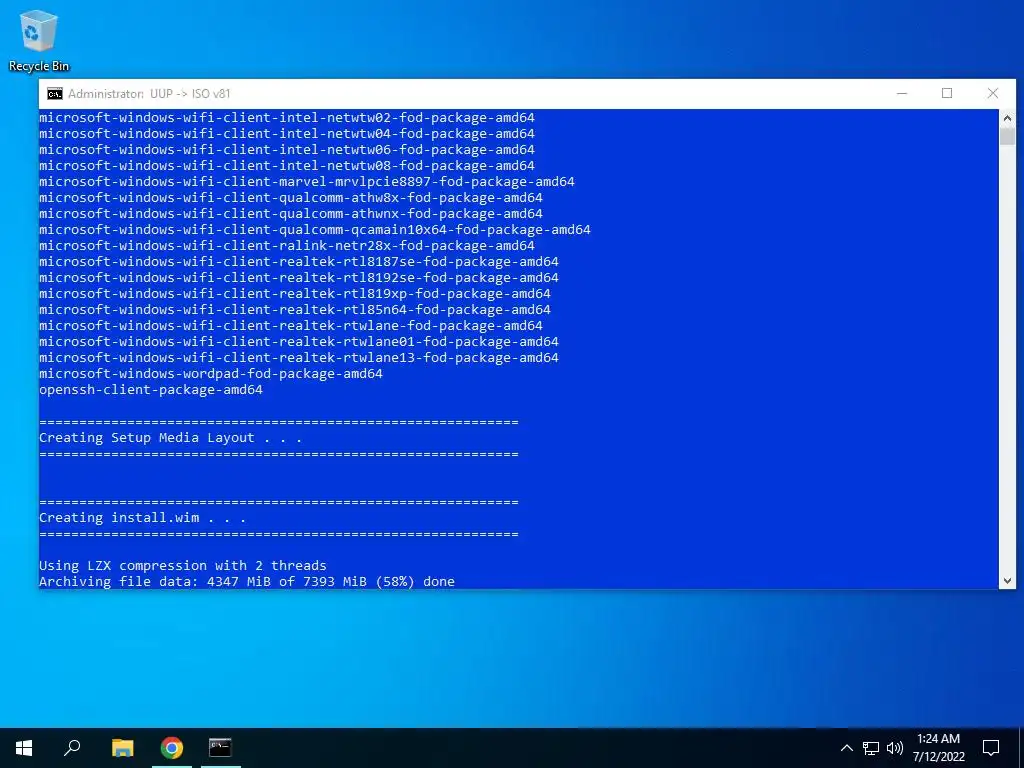Image resolution: width=1024 pixels, height=768 pixels.
Task: Click the realtek-rtwlane01 package line
Action: 298,342
